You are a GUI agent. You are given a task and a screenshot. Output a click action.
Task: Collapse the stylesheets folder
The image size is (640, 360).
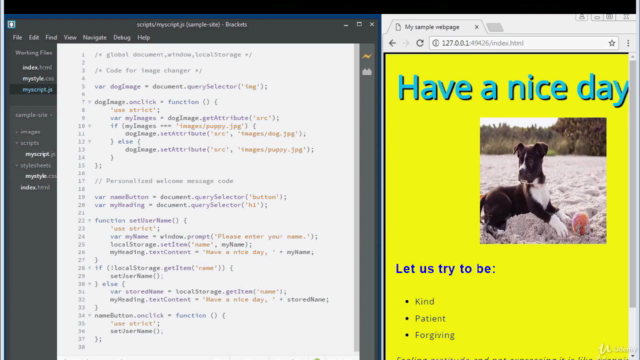[17, 165]
